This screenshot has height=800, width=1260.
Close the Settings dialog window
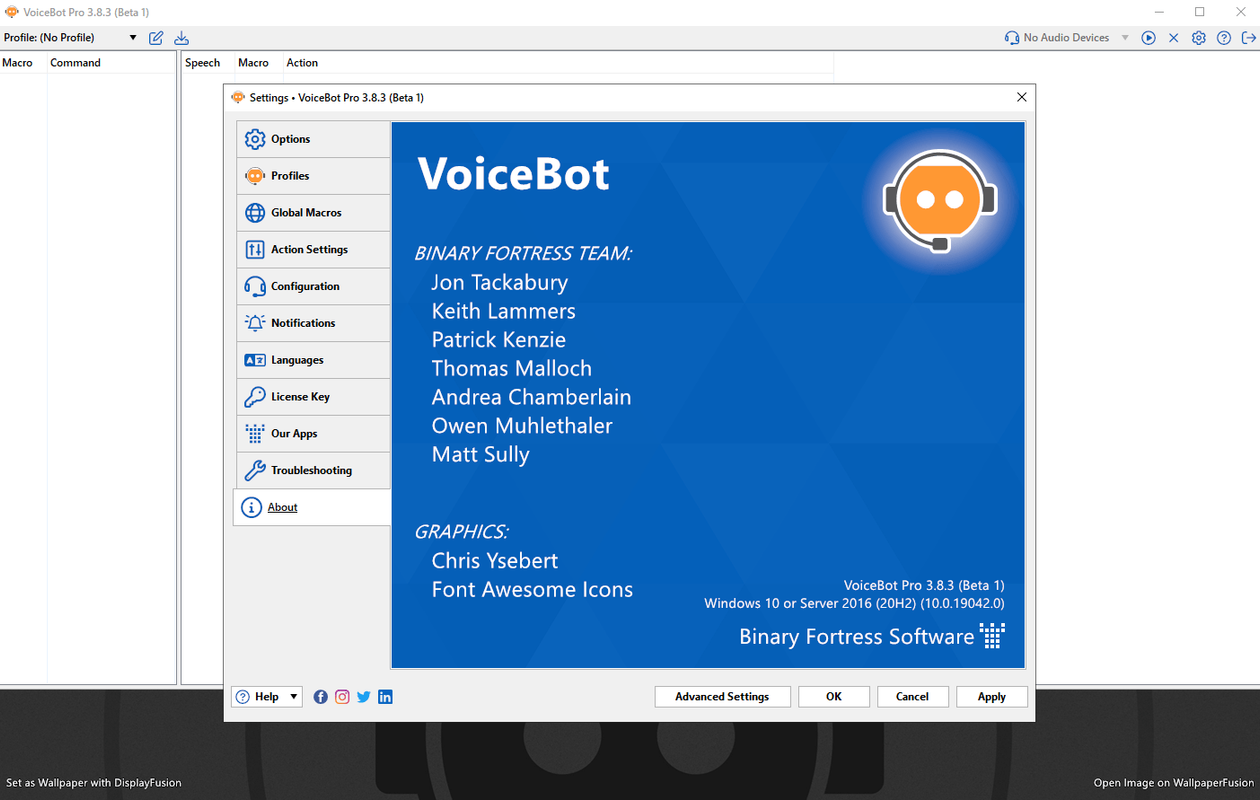[1021, 97]
